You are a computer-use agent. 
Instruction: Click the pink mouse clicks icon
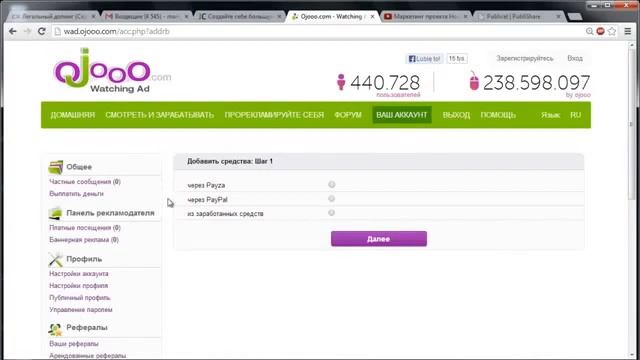click(x=473, y=80)
